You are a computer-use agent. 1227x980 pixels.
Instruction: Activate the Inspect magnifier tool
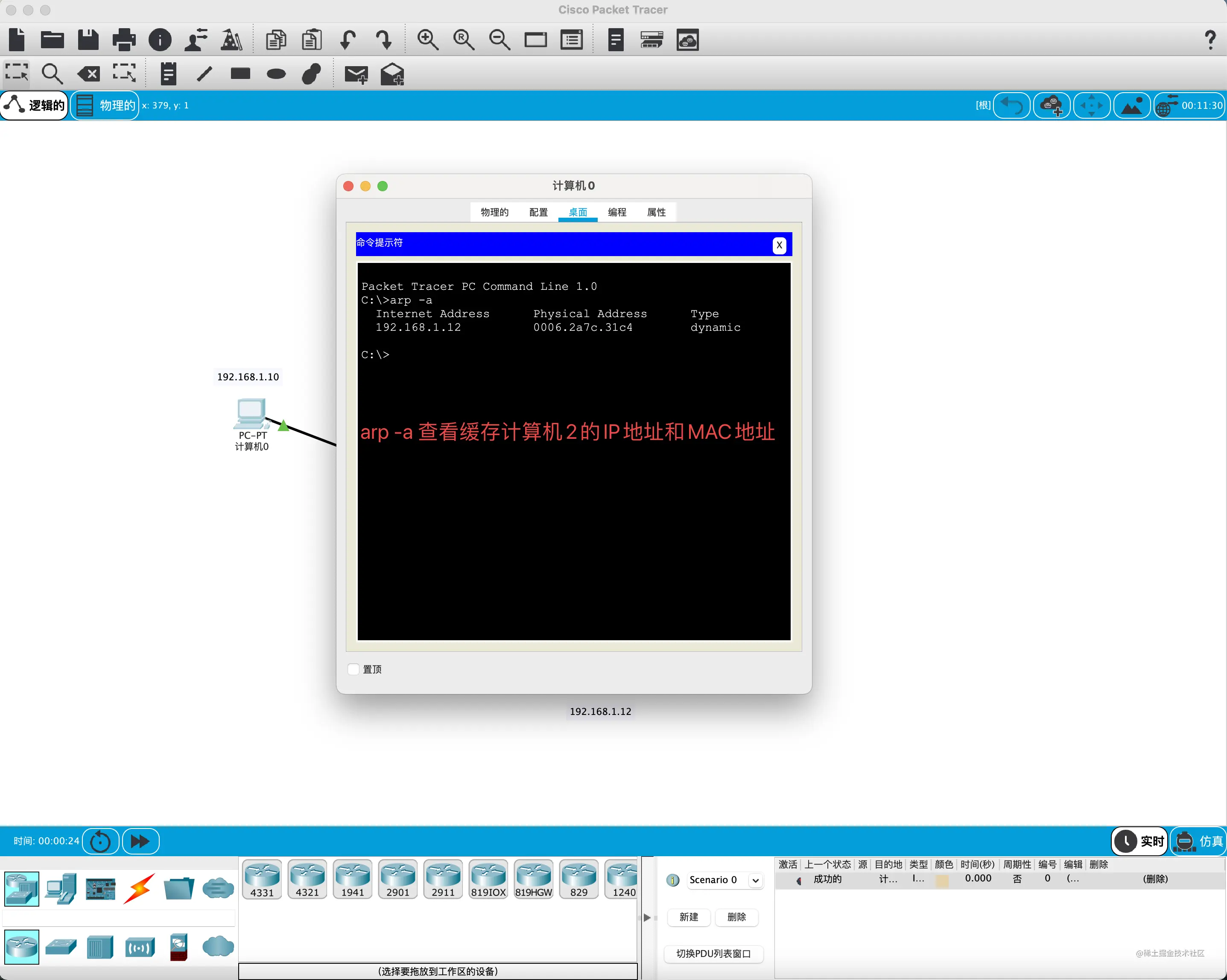pyautogui.click(x=52, y=73)
